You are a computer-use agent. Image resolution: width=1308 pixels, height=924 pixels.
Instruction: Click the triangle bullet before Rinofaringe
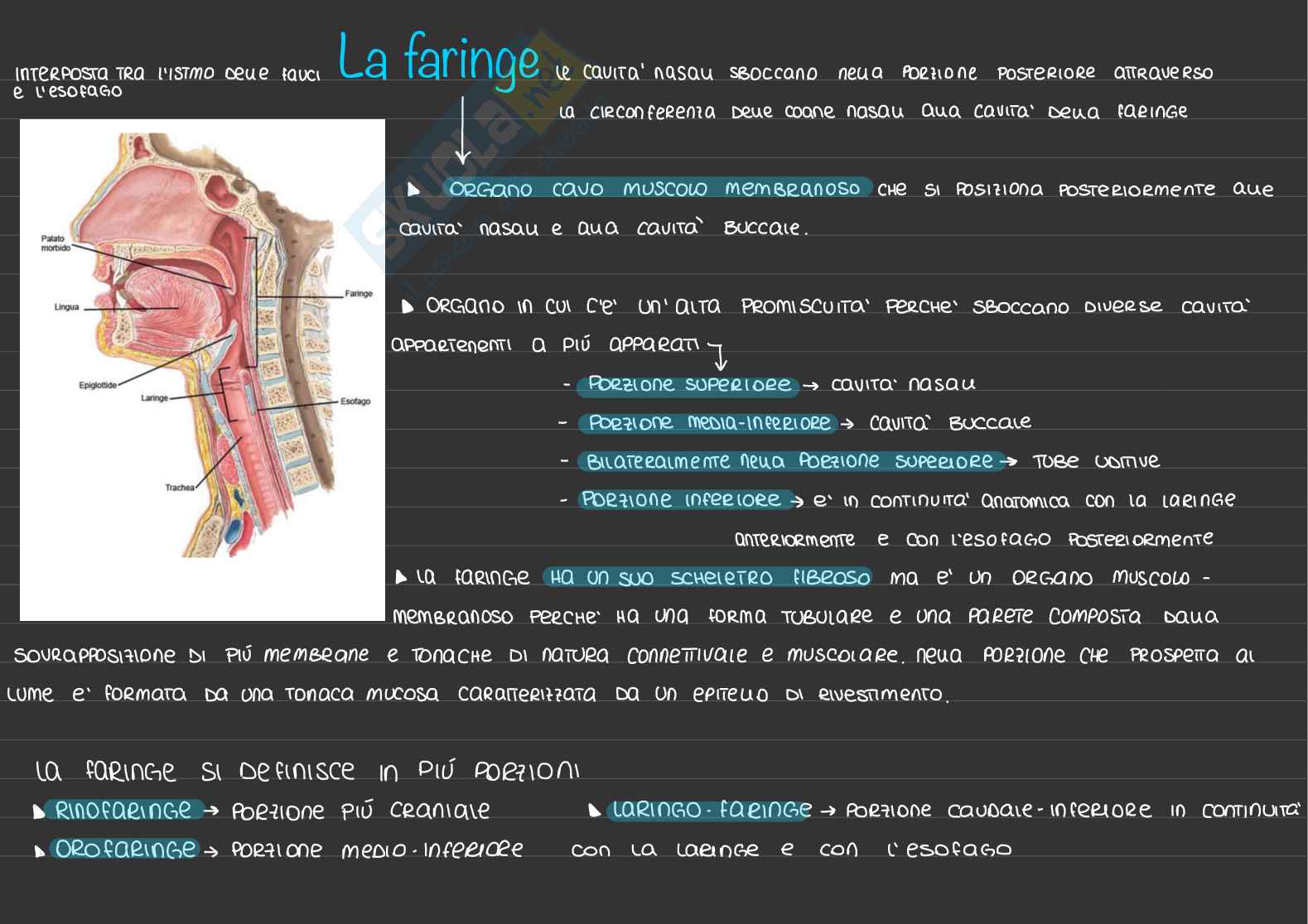pos(39,812)
